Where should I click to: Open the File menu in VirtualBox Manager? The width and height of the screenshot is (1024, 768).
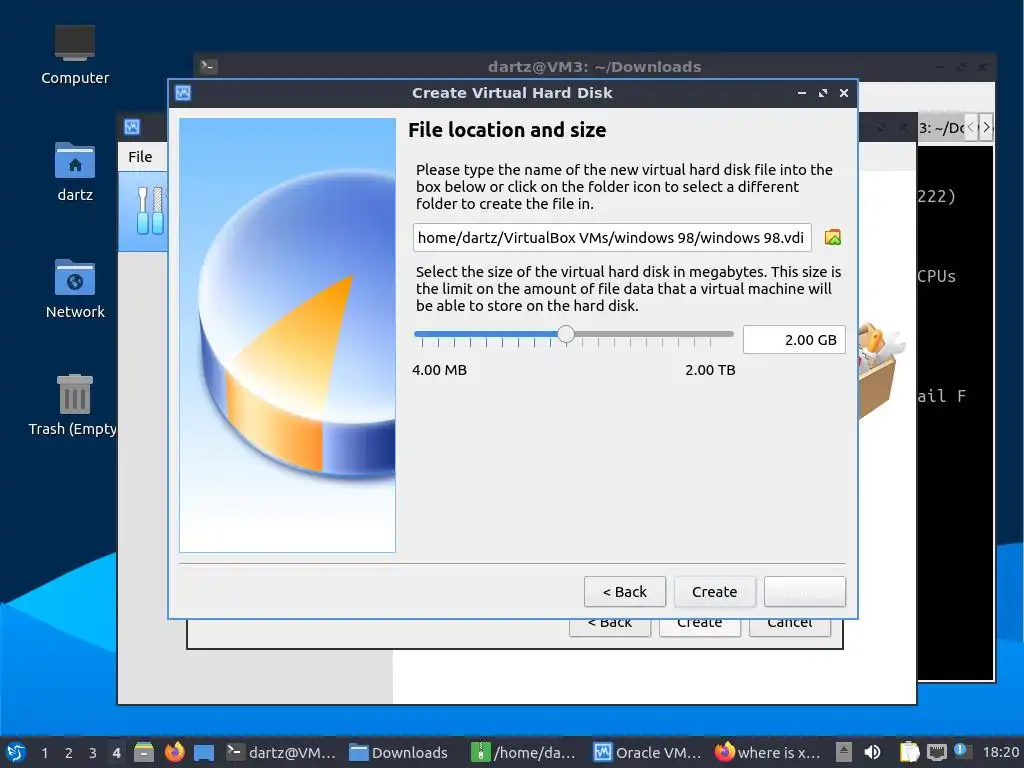coord(140,157)
